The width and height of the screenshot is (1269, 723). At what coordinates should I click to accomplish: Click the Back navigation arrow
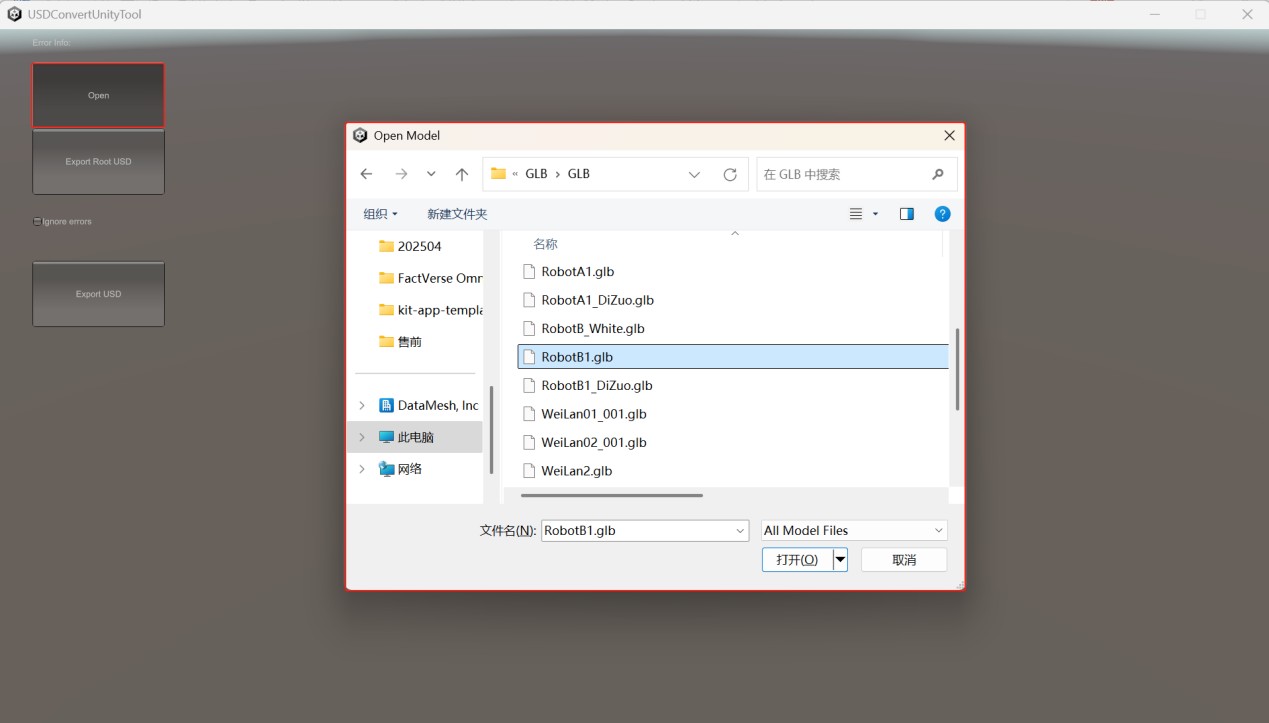click(366, 174)
